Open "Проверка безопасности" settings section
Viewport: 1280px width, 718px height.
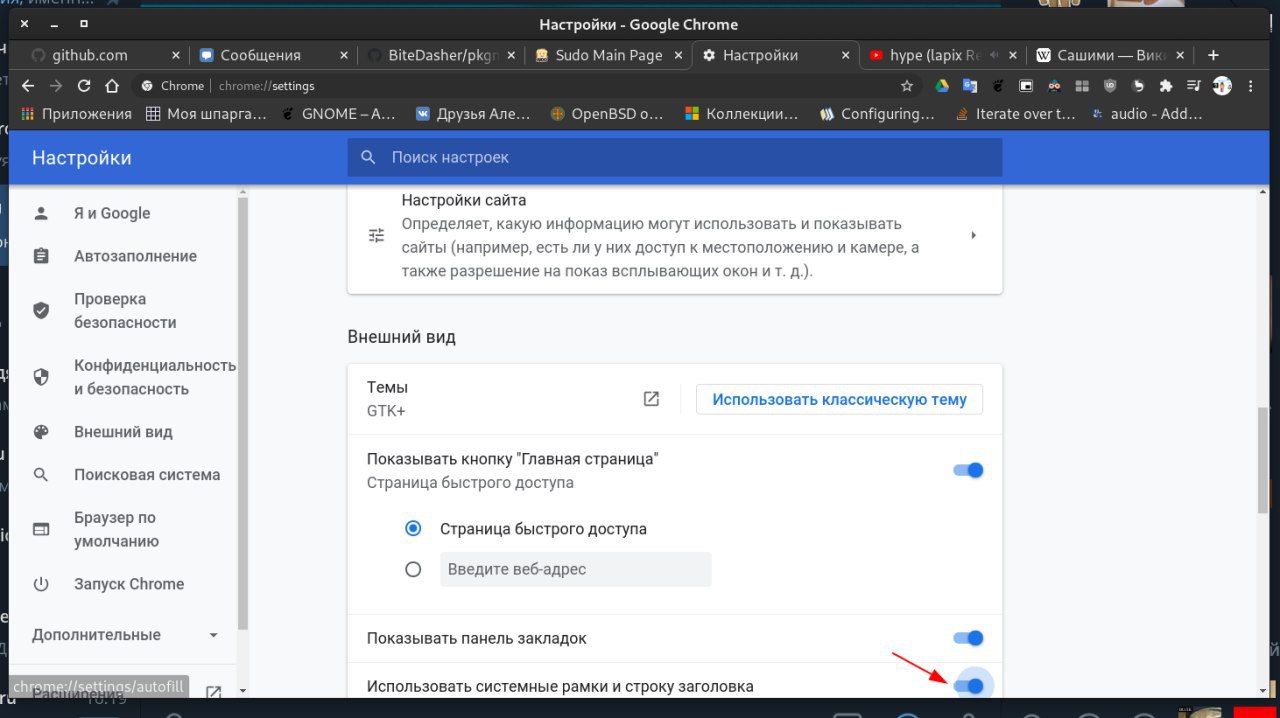[125, 311]
